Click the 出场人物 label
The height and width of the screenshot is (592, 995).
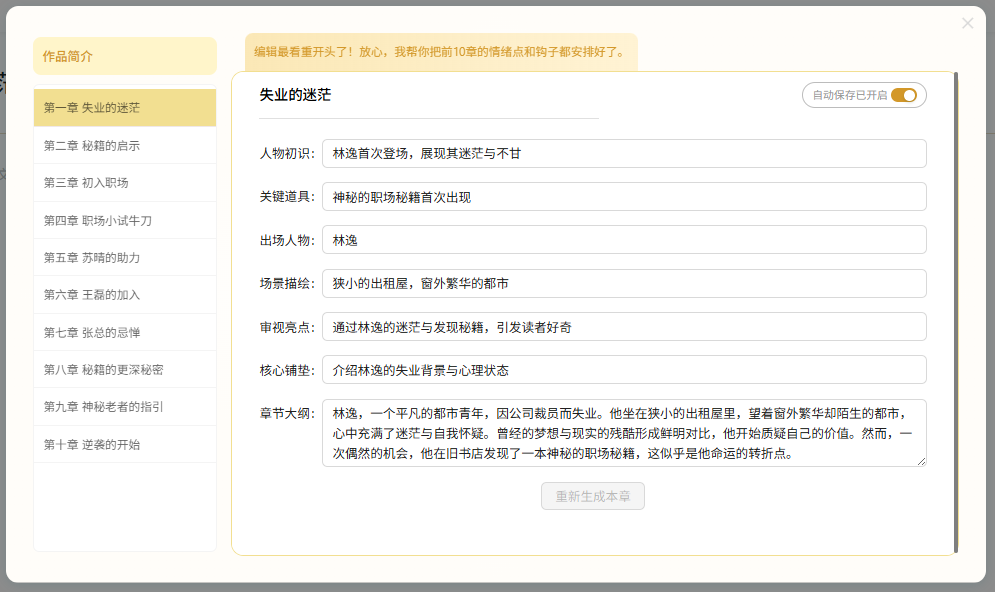point(287,240)
